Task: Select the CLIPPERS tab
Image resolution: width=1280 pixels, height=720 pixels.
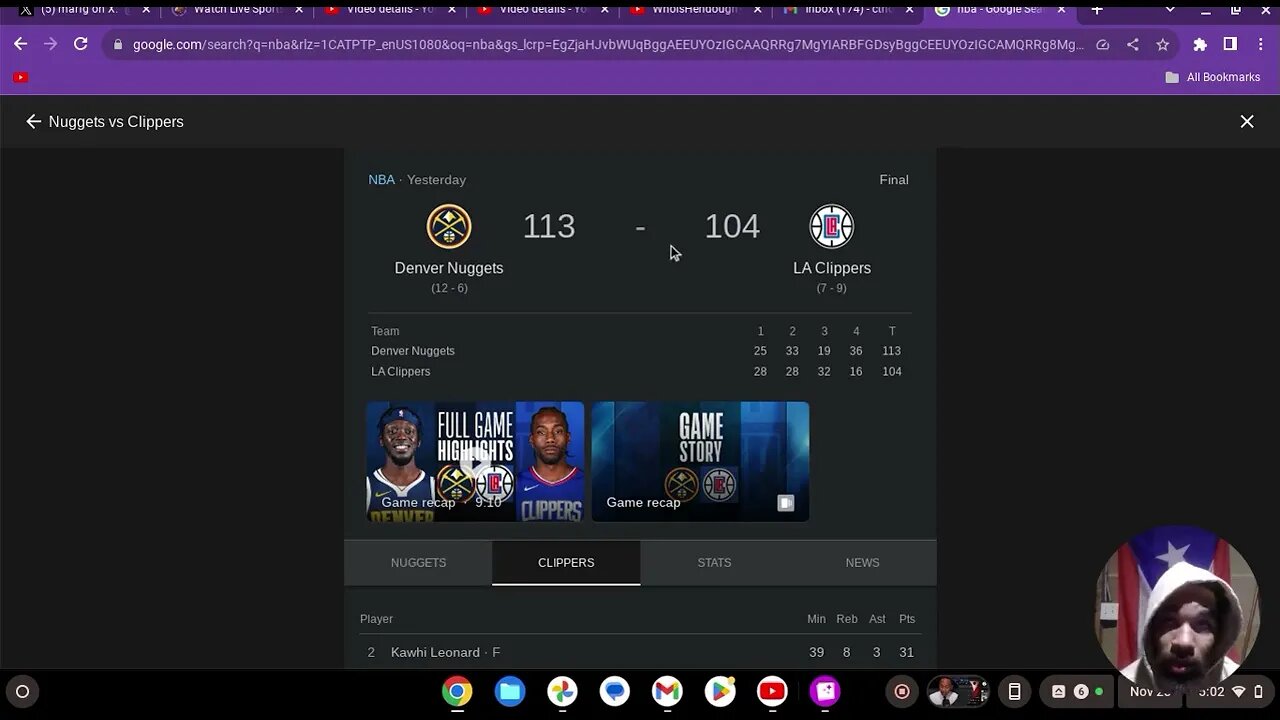Action: click(x=566, y=563)
